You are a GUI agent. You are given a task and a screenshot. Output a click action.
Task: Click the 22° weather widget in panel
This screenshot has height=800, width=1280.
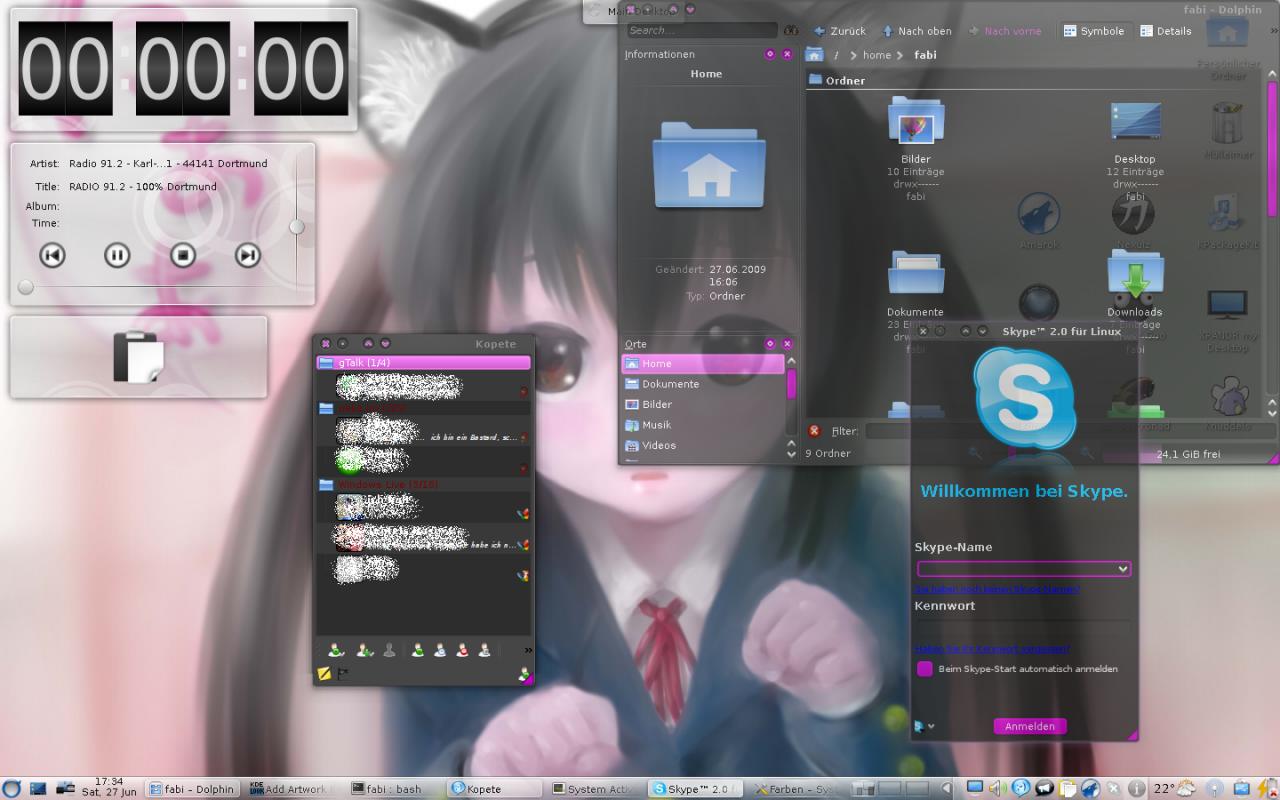tap(1174, 789)
